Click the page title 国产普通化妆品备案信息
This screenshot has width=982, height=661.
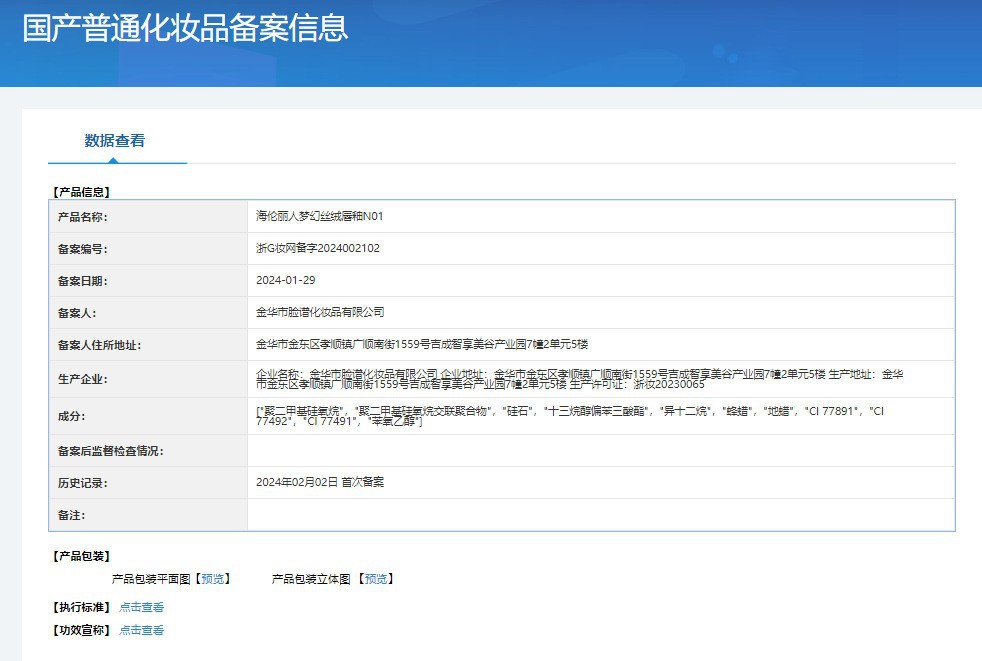click(x=185, y=30)
